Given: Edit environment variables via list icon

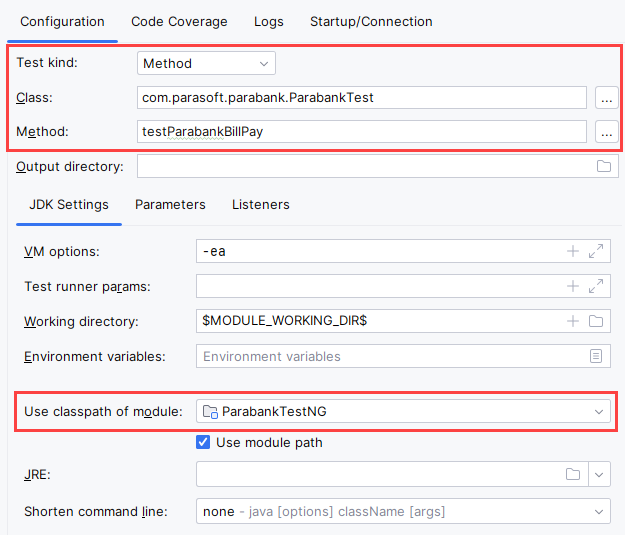Looking at the screenshot, I should click(x=596, y=356).
